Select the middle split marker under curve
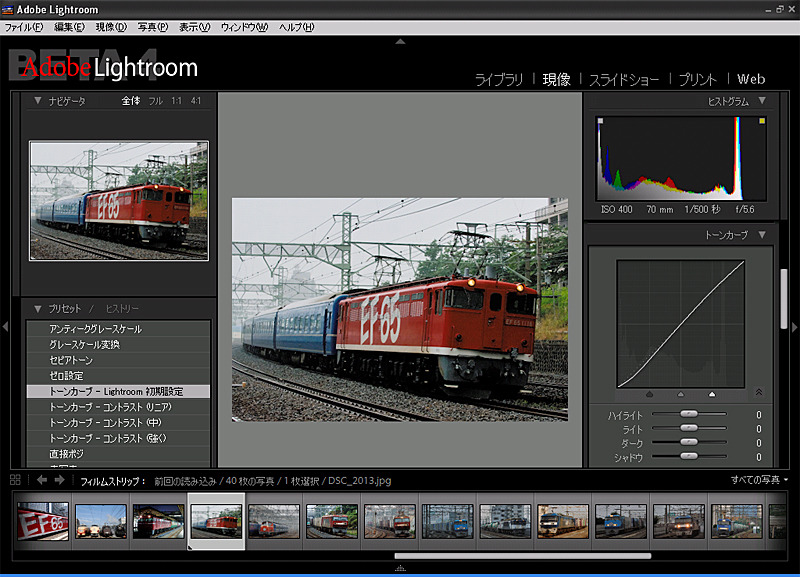 (x=681, y=394)
